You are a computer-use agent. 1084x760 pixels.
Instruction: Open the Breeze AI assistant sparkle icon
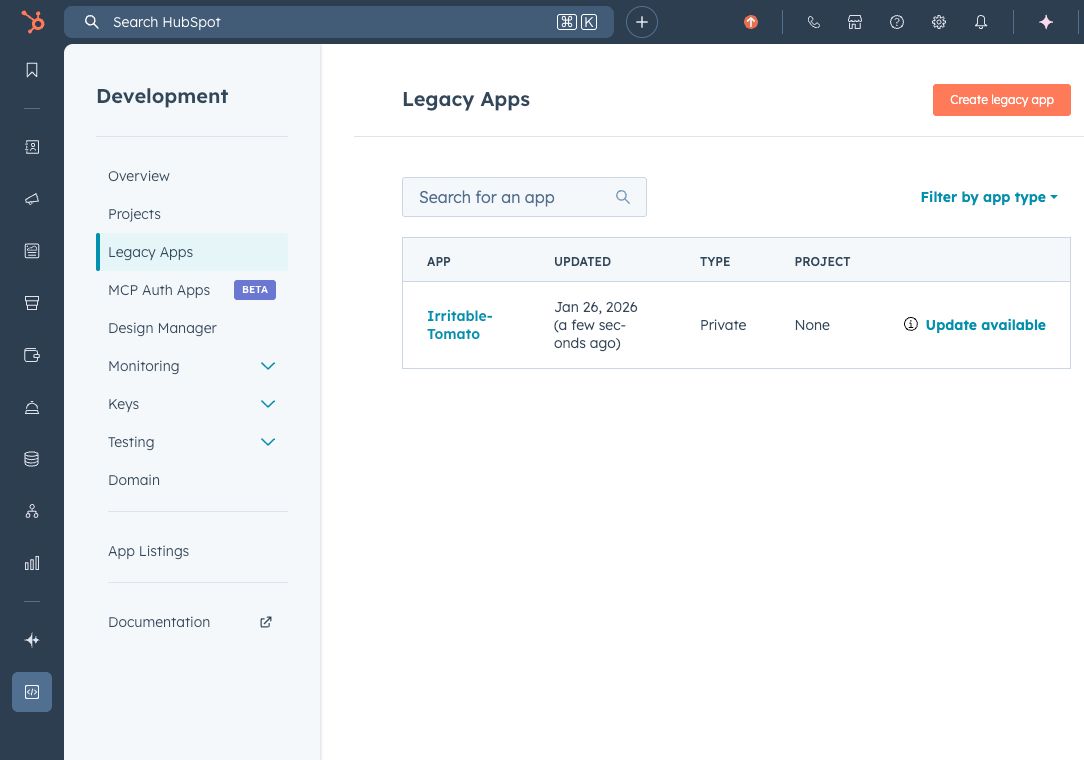(1046, 22)
